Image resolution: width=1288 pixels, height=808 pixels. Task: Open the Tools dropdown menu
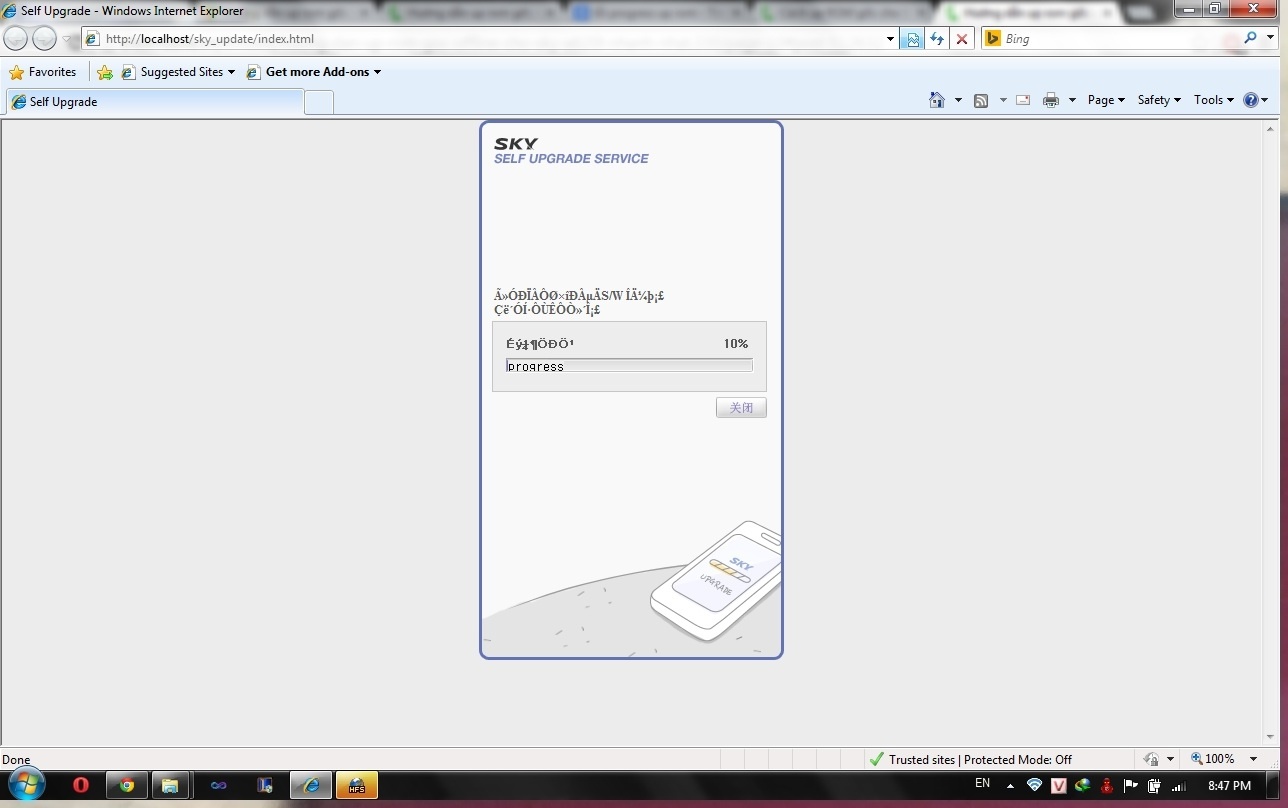click(1214, 100)
